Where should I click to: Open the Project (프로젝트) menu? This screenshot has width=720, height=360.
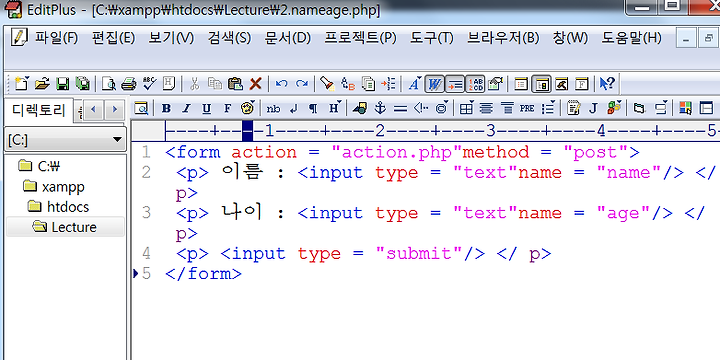(x=360, y=38)
